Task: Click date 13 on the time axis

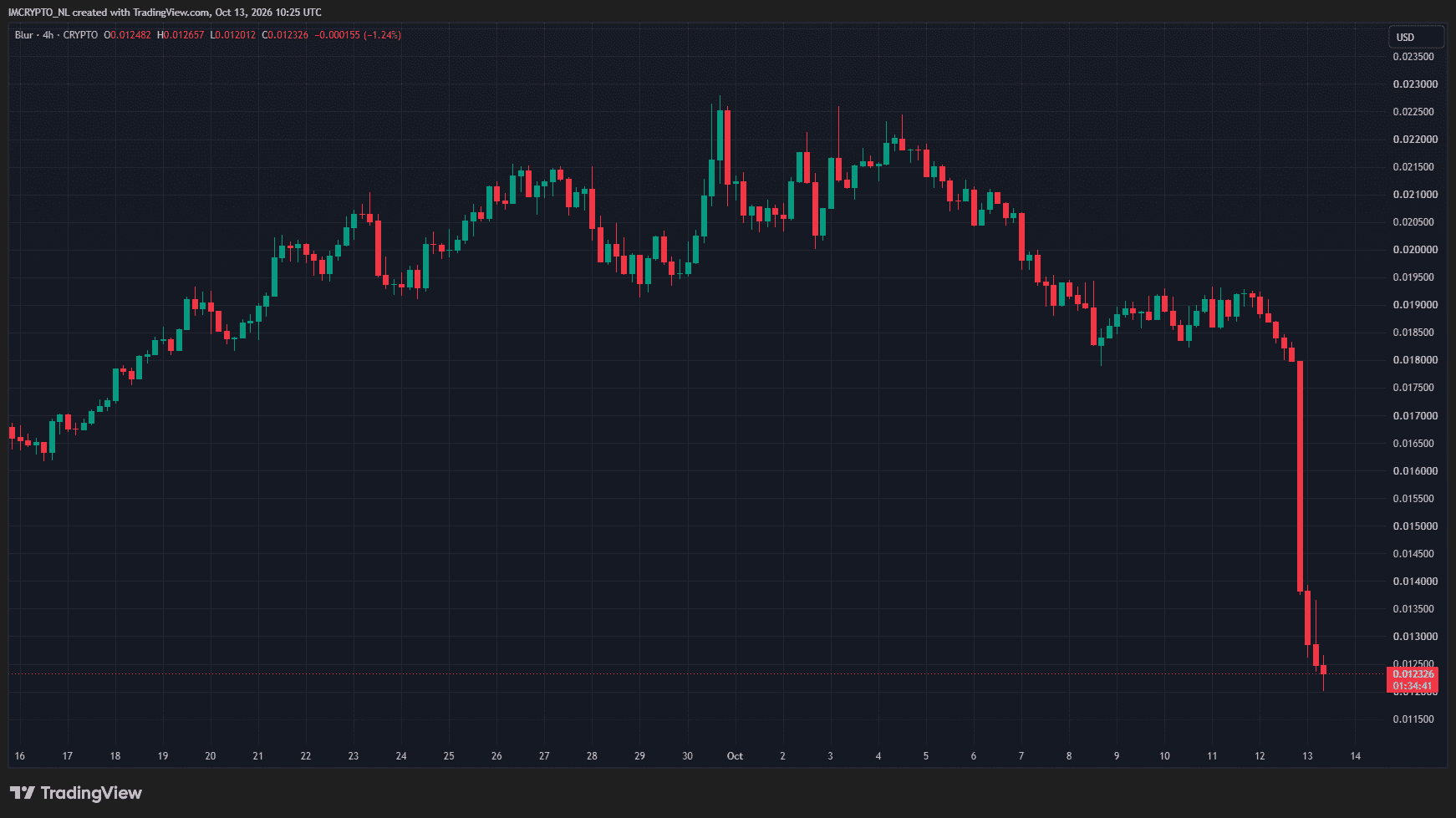Action: click(x=1308, y=756)
